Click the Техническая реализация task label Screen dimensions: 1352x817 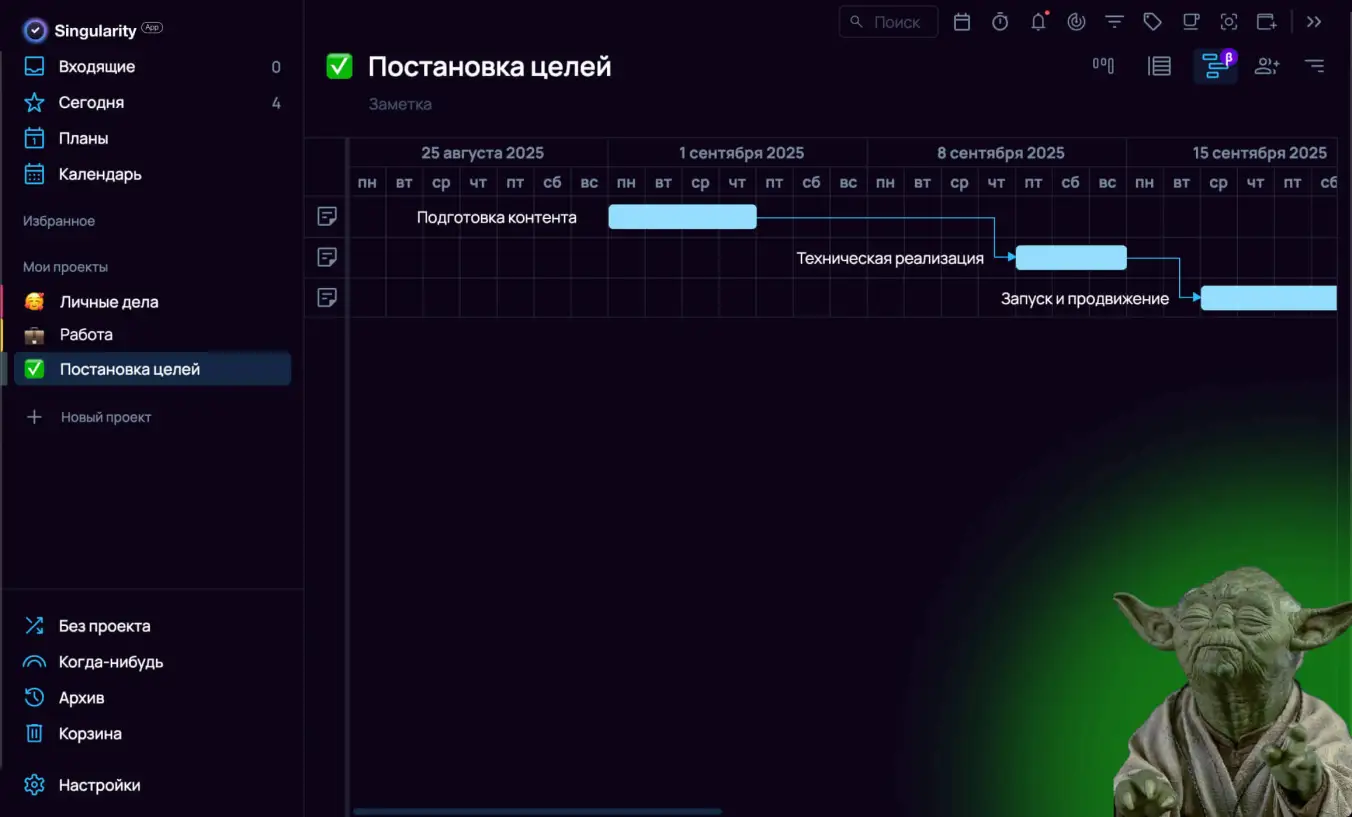890,258
